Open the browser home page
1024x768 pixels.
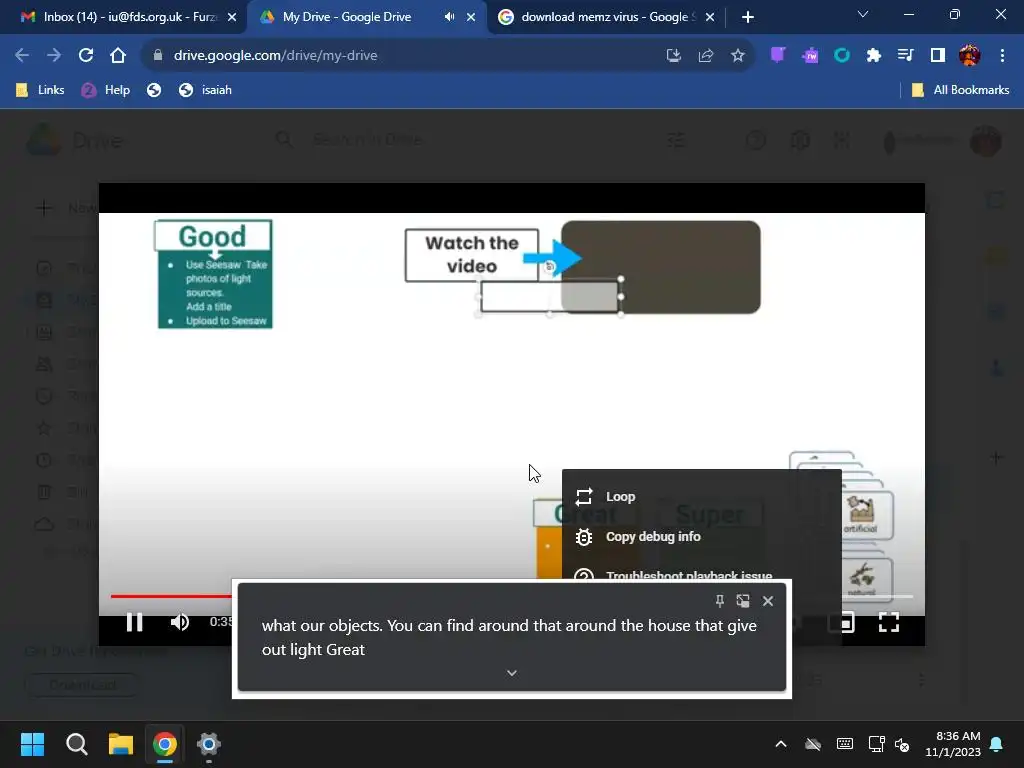(x=118, y=56)
